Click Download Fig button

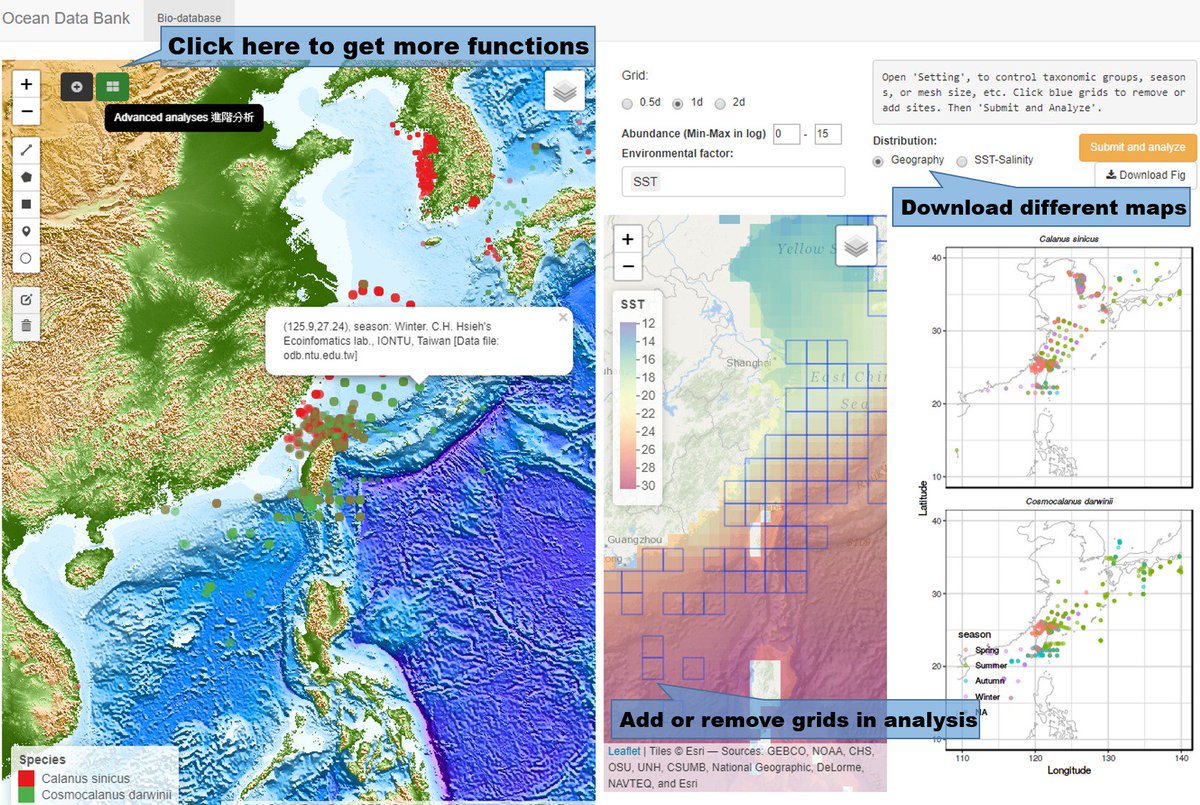[1145, 175]
